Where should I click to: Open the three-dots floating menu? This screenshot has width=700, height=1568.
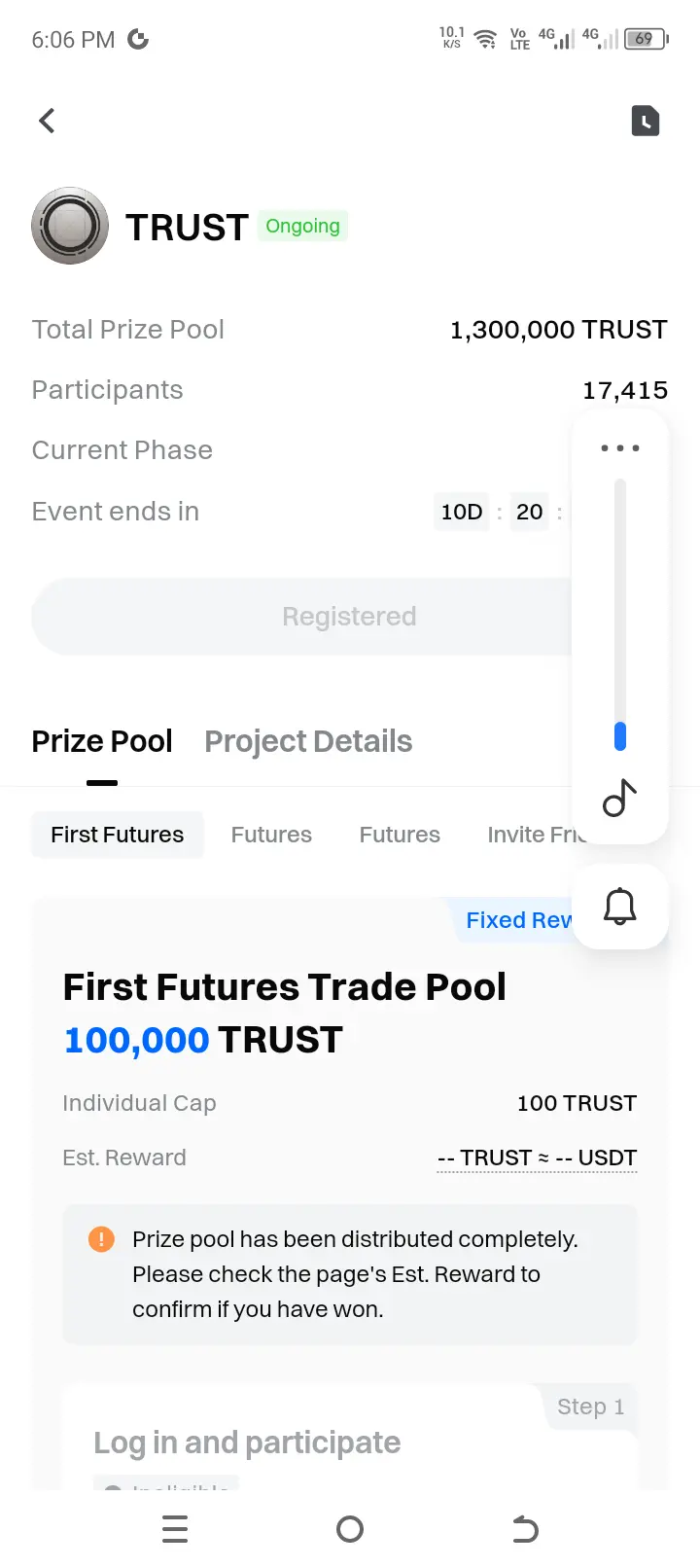tap(620, 448)
